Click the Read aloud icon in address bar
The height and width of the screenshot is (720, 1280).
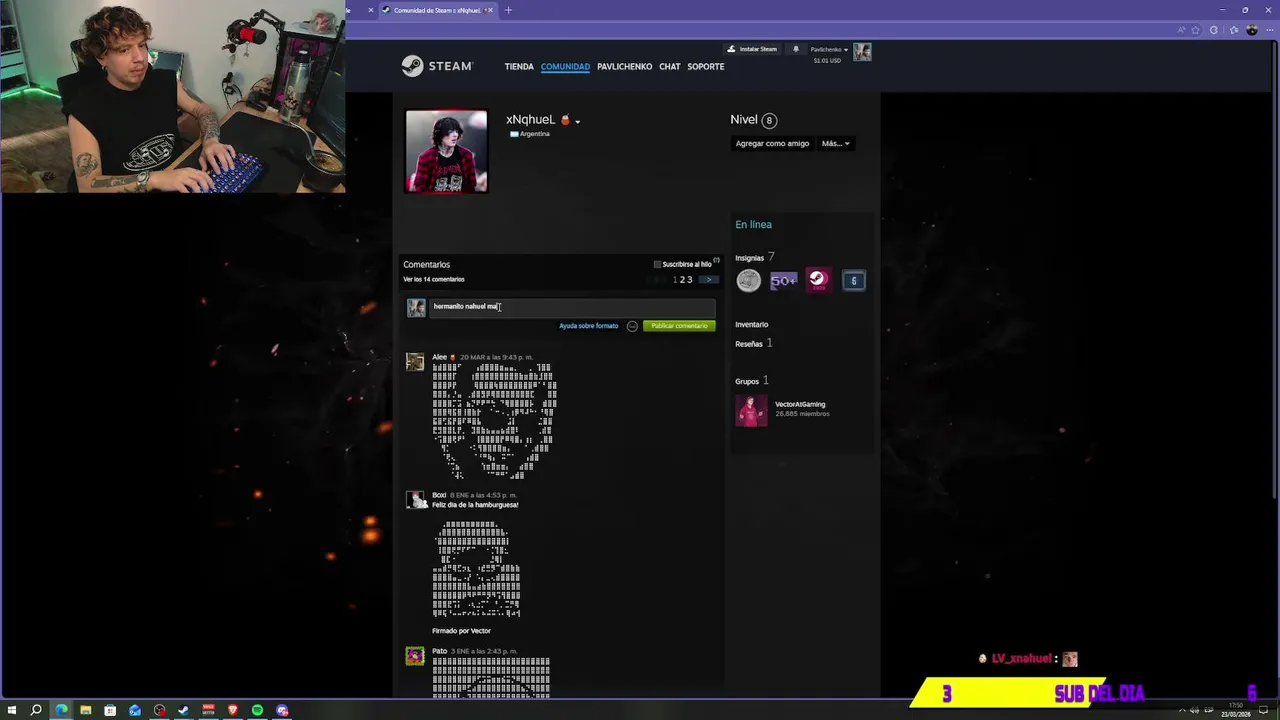1182,30
